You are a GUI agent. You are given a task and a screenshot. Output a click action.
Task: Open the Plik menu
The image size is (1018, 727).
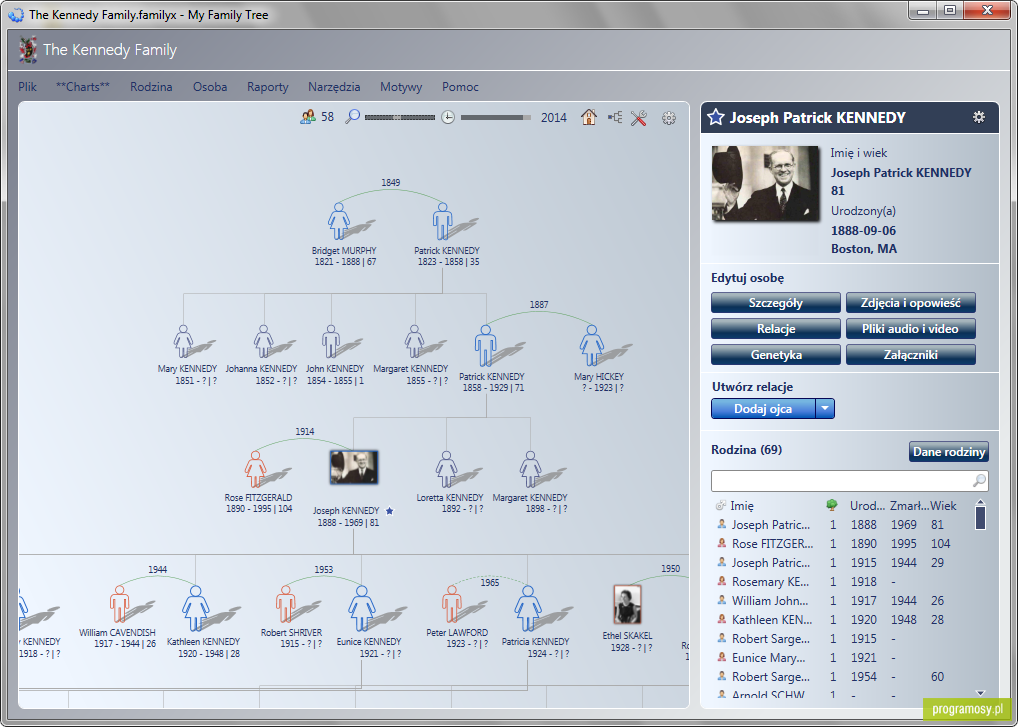tap(28, 87)
